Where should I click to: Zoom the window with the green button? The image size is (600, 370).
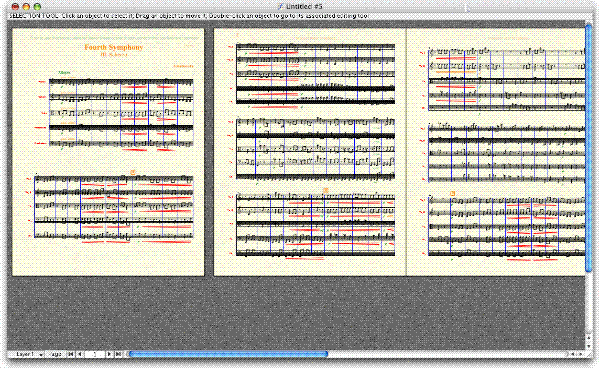(x=37, y=7)
